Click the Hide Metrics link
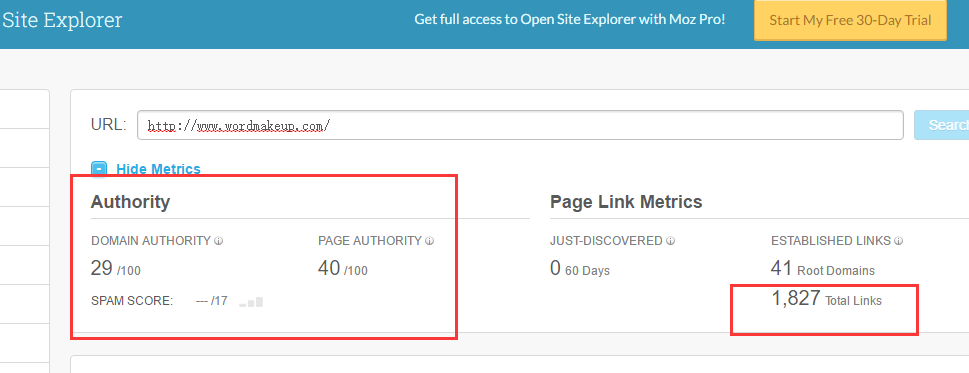 (x=158, y=169)
